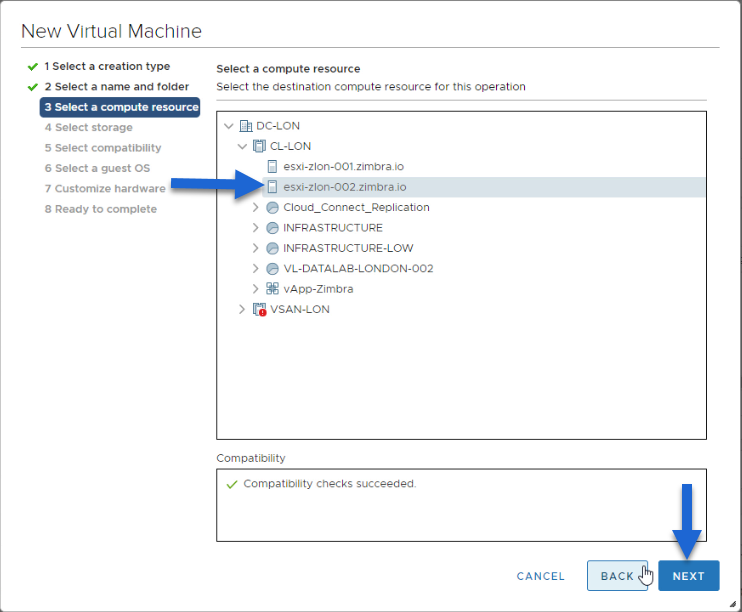Click the check mark beside step 1
Image resolution: width=742 pixels, height=612 pixels.
(x=33, y=67)
